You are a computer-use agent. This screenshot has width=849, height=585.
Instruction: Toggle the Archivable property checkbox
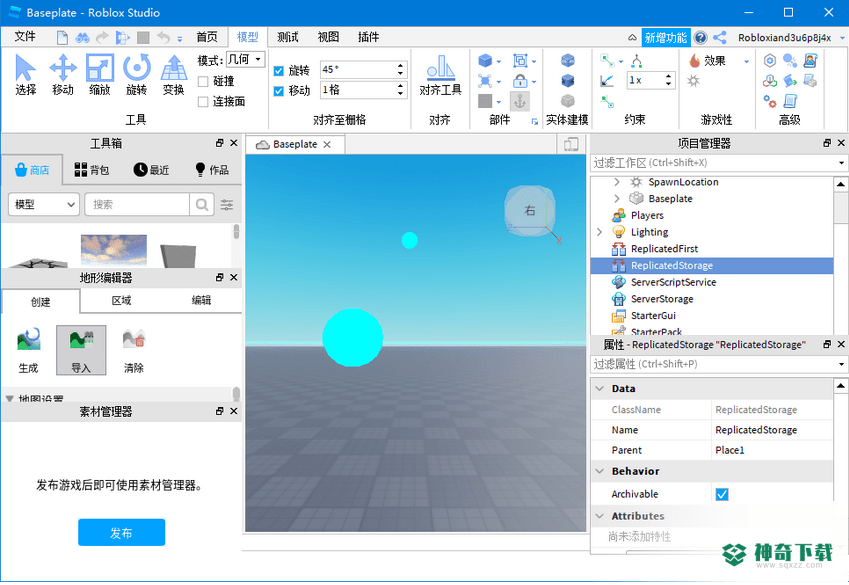[722, 494]
